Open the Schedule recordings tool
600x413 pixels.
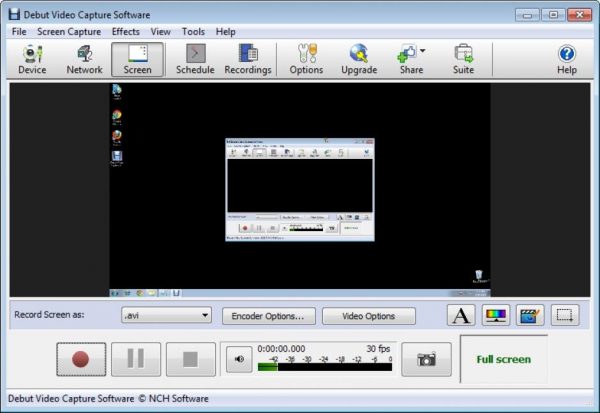pos(195,60)
